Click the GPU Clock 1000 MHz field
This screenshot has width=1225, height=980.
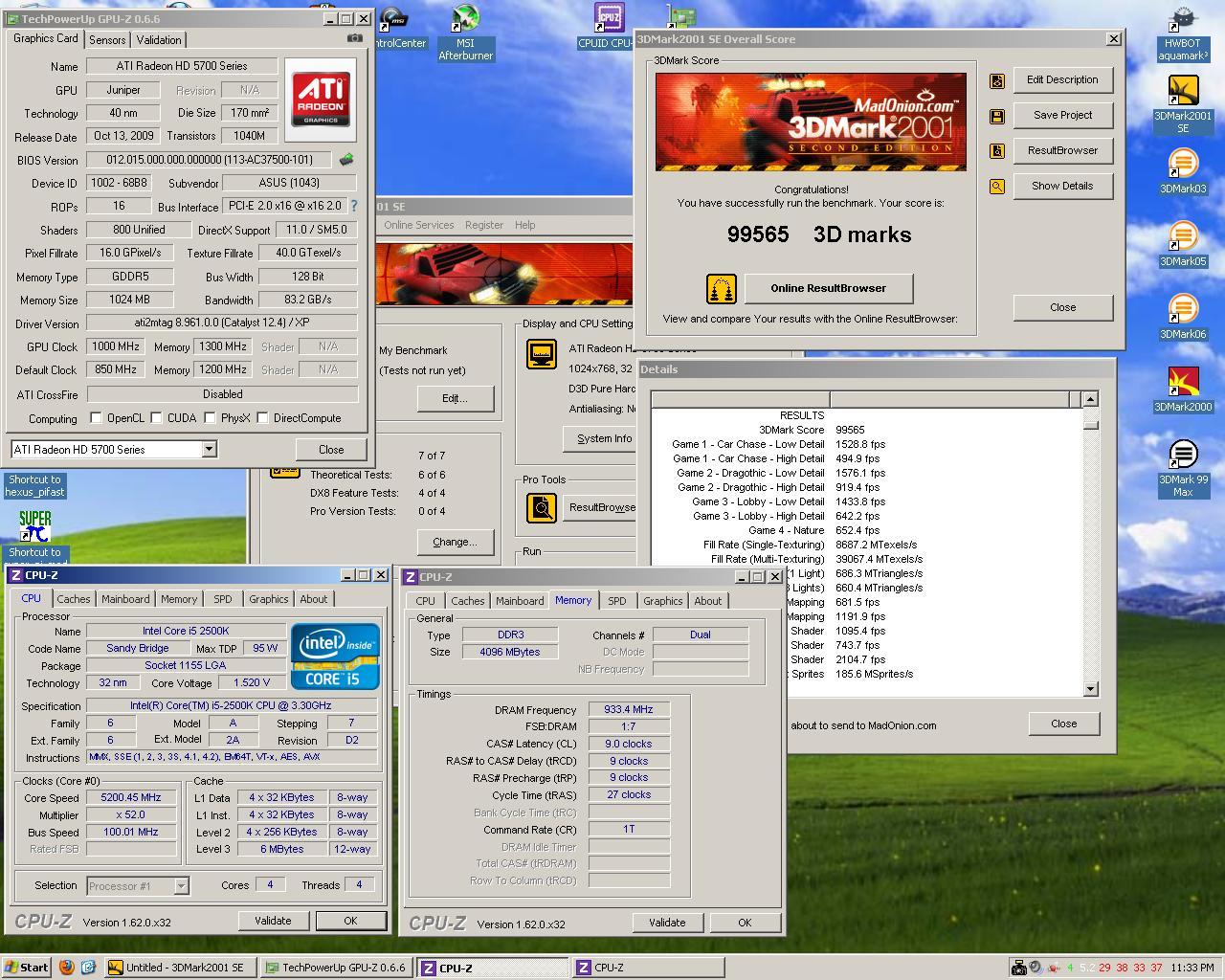tap(116, 346)
